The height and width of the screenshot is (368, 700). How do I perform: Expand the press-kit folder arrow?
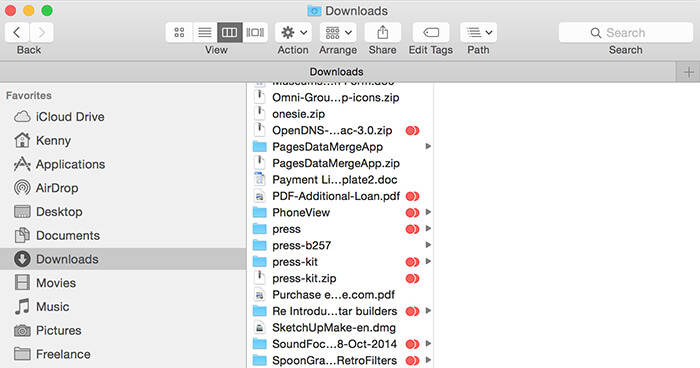click(x=428, y=261)
